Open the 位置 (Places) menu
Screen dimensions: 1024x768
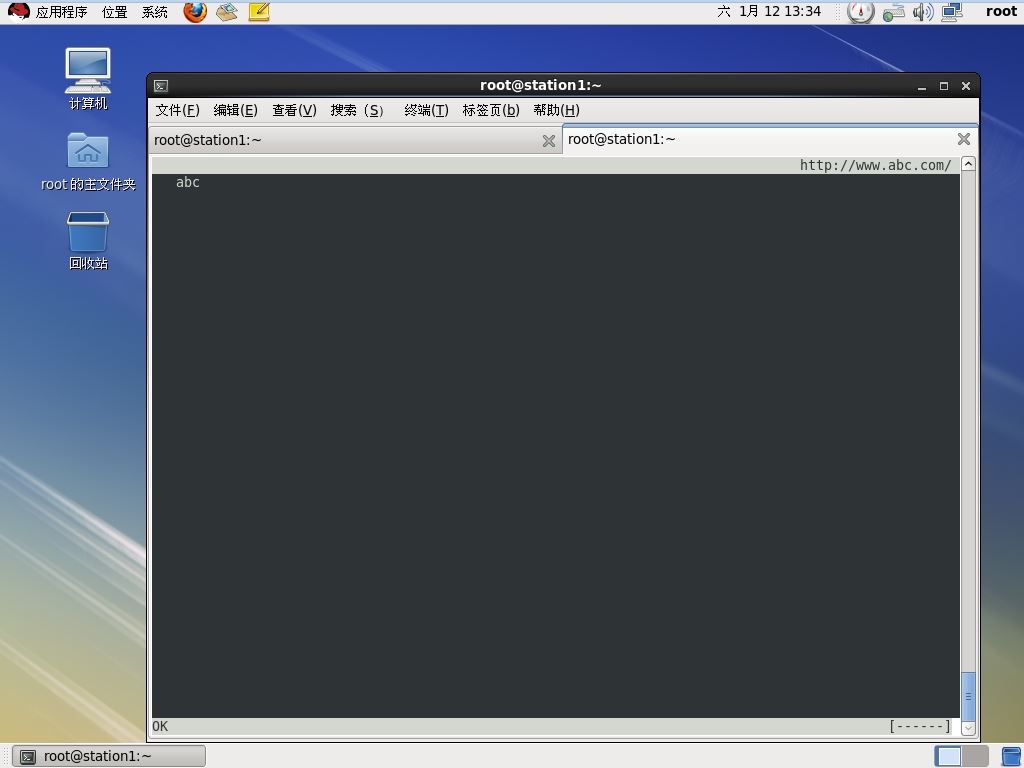pos(114,12)
